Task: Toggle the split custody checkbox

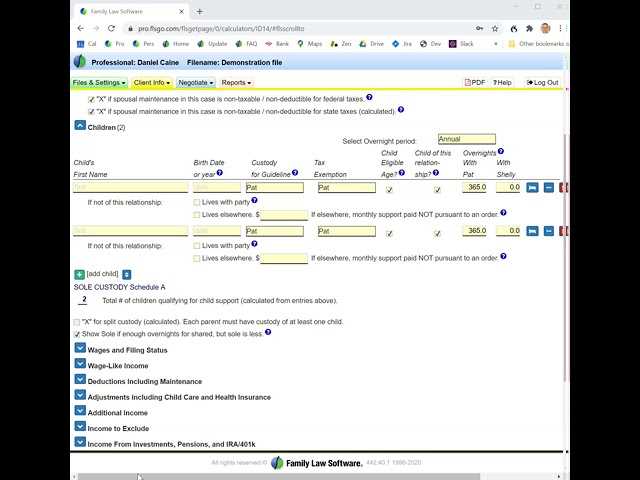Action: (x=77, y=322)
